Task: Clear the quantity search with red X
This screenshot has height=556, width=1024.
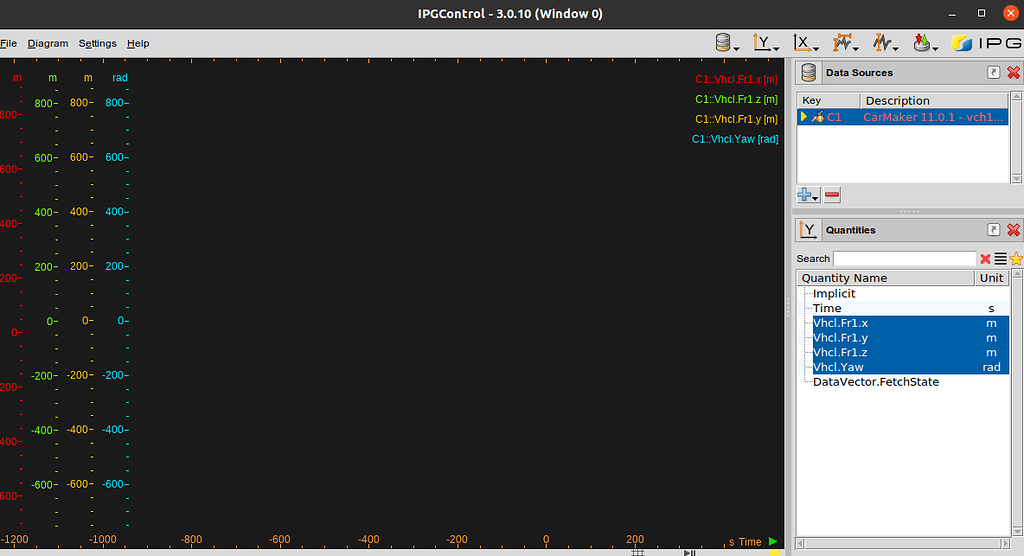Action: [985, 259]
